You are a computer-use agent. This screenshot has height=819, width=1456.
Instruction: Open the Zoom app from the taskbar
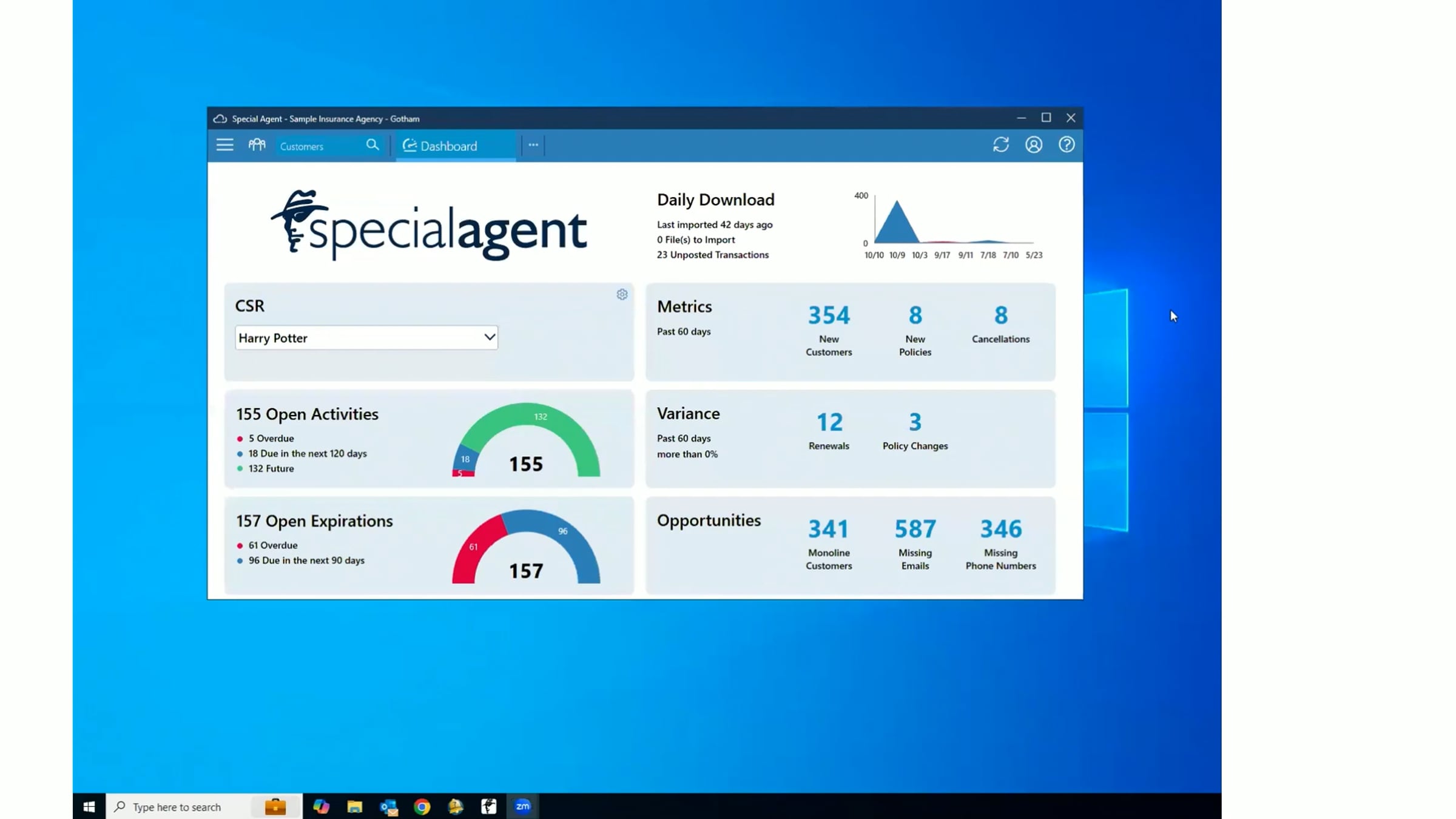coord(522,806)
